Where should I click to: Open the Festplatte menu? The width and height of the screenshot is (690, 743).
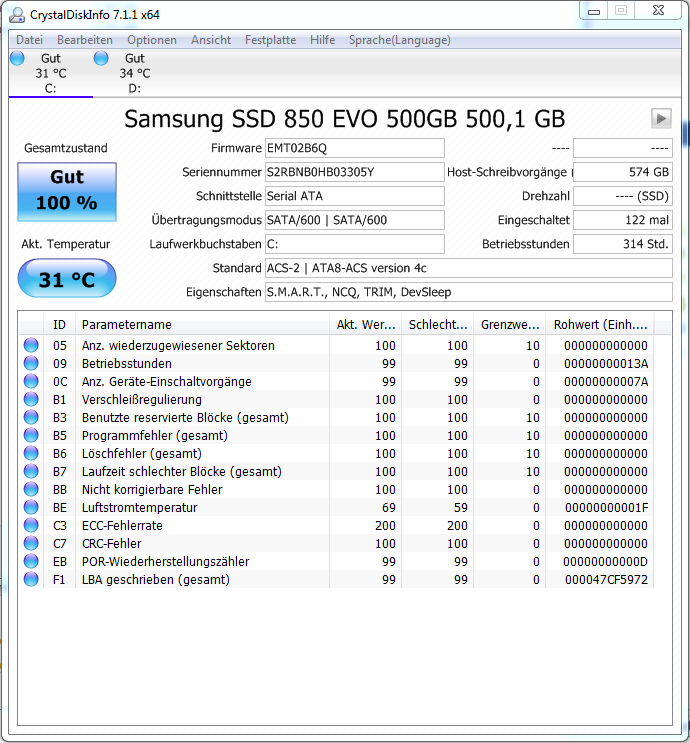pos(271,40)
